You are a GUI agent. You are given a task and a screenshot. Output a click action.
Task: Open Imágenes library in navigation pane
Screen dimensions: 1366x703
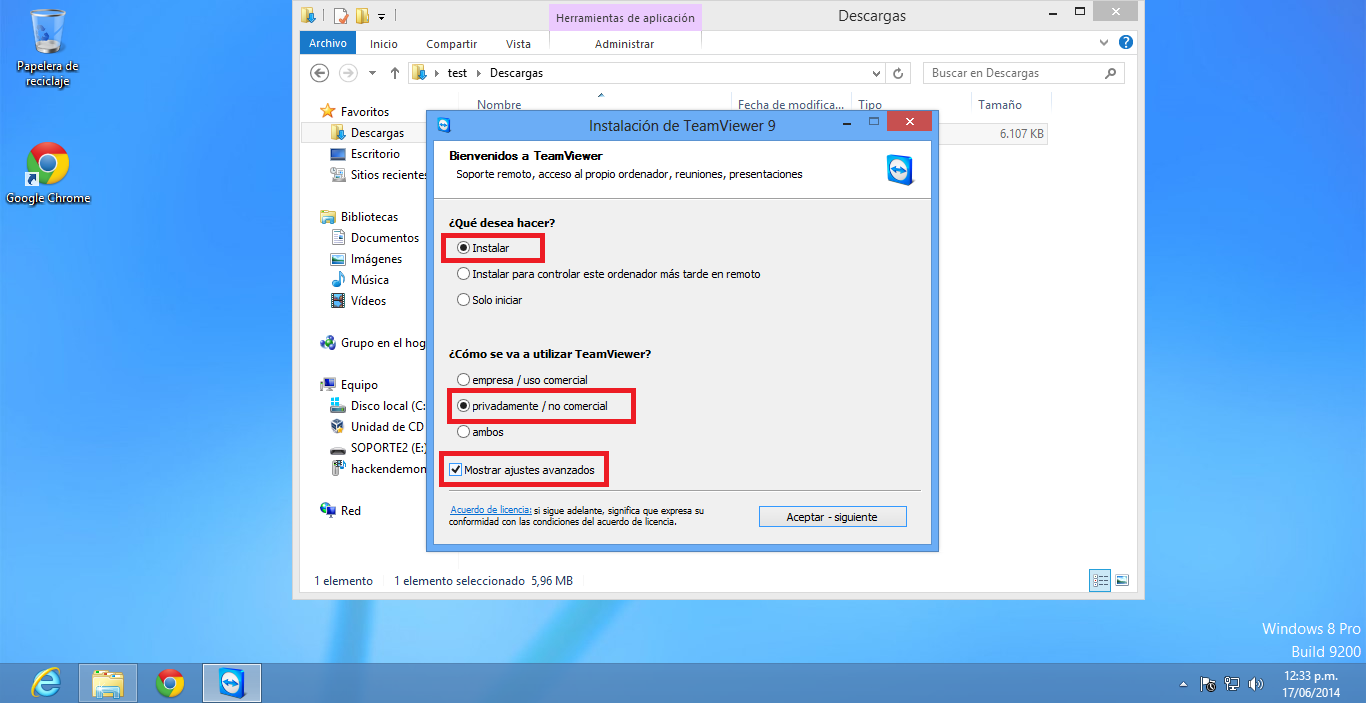coord(376,259)
